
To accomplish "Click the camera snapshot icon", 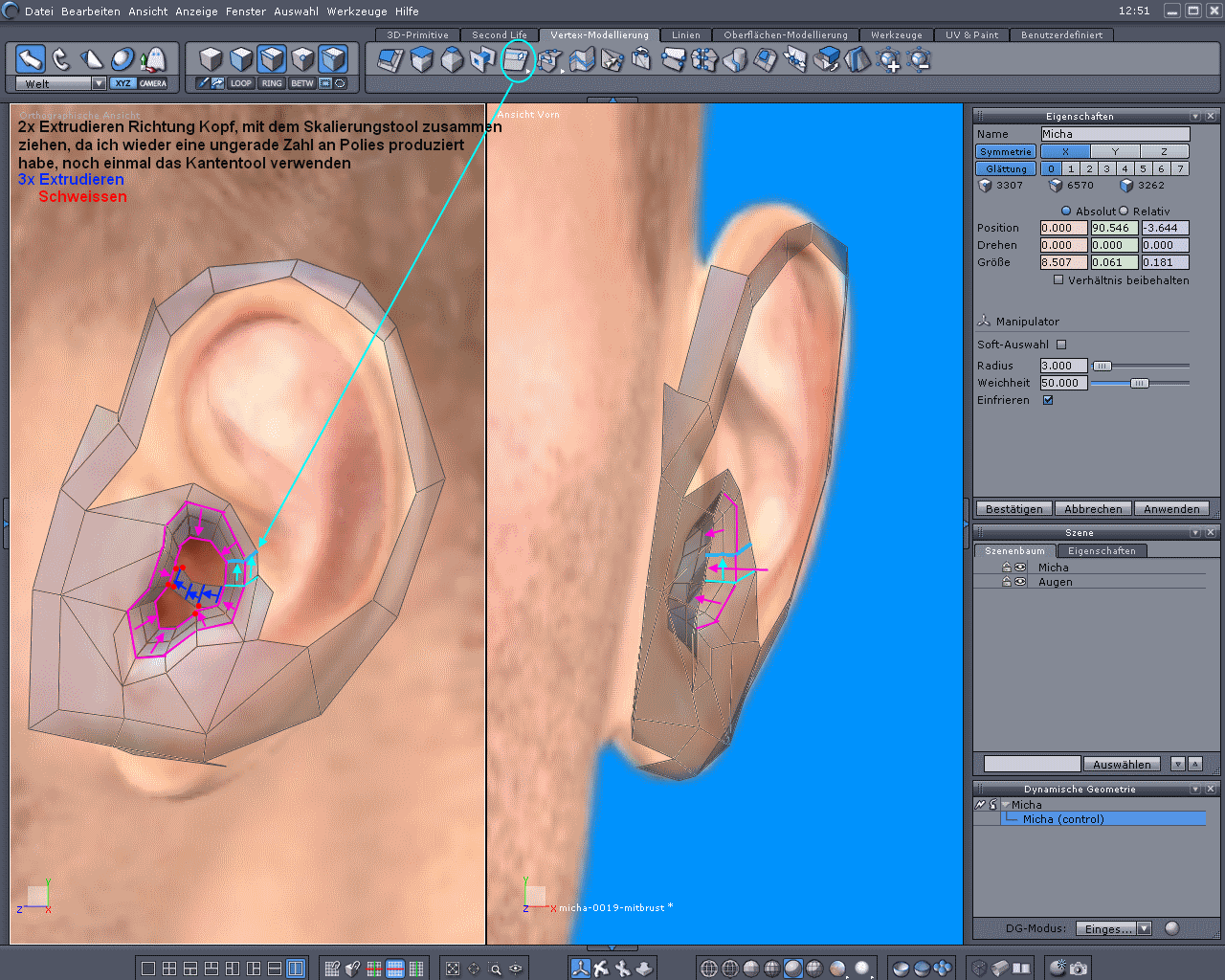I will click(1079, 968).
